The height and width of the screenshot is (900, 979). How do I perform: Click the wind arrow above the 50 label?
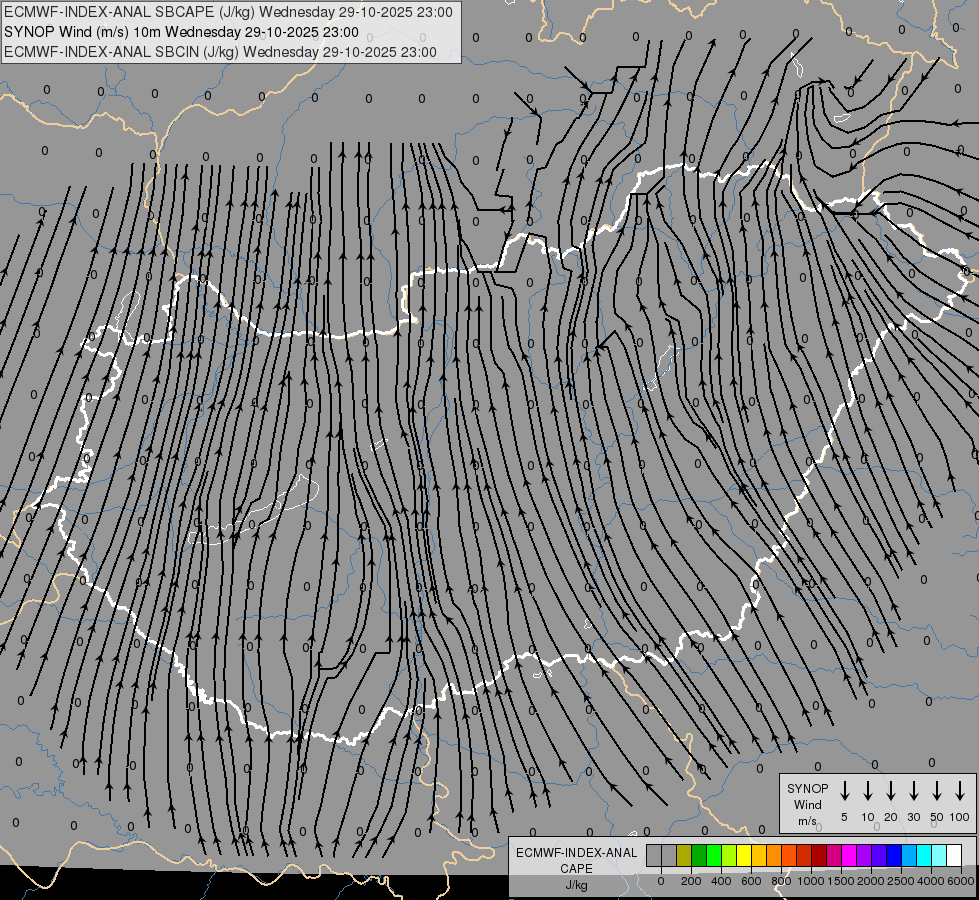pos(937,791)
